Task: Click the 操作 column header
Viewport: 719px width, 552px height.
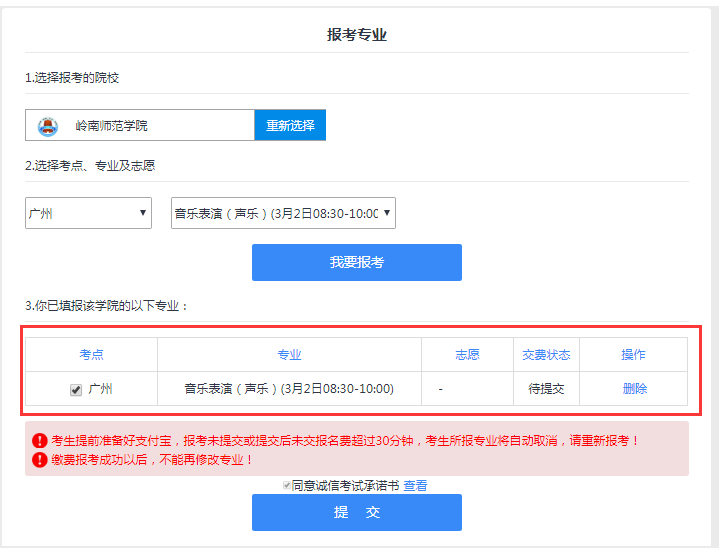Action: (x=633, y=355)
